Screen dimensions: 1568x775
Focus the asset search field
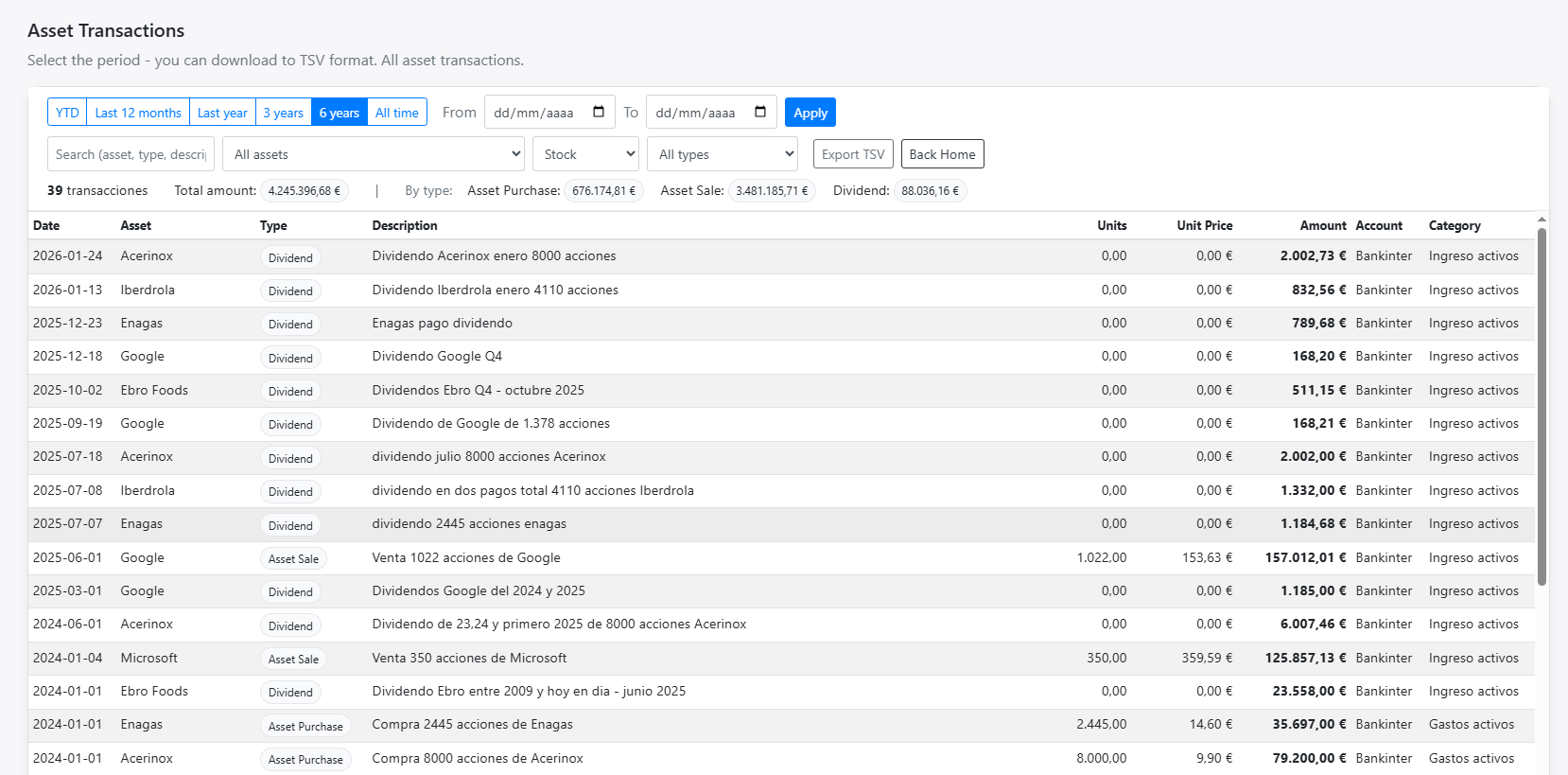(x=131, y=154)
